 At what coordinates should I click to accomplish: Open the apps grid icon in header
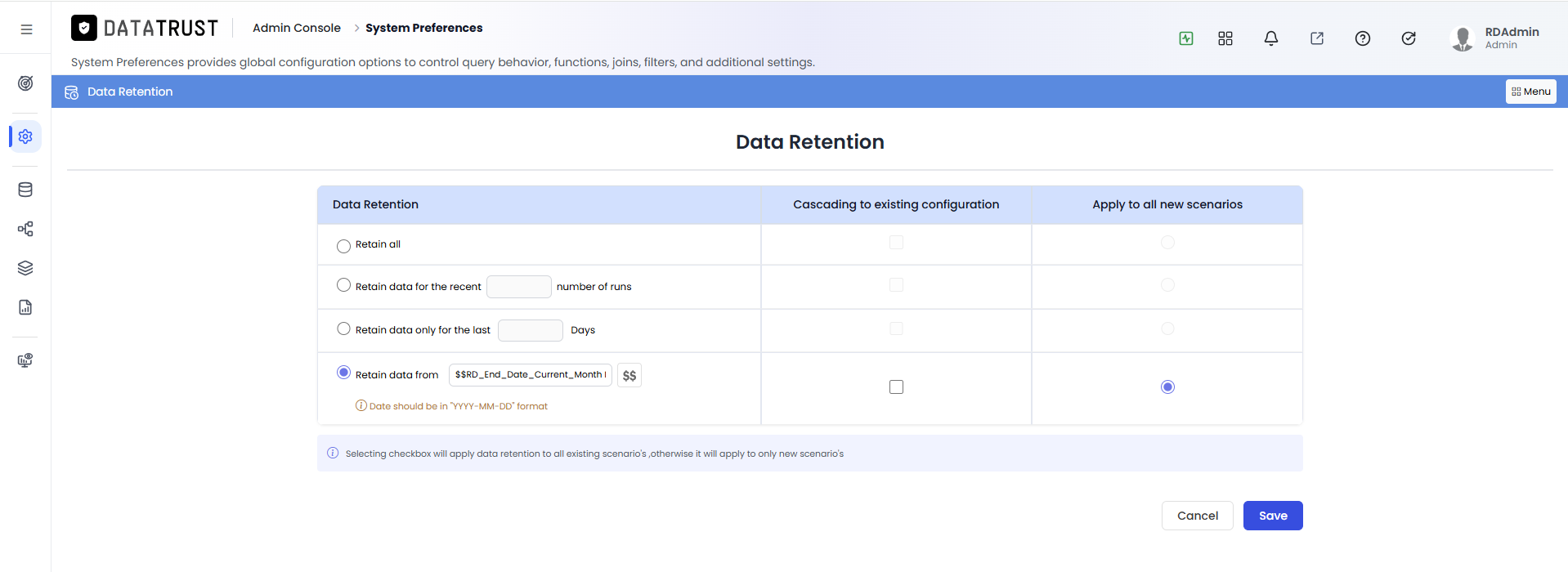click(1225, 38)
